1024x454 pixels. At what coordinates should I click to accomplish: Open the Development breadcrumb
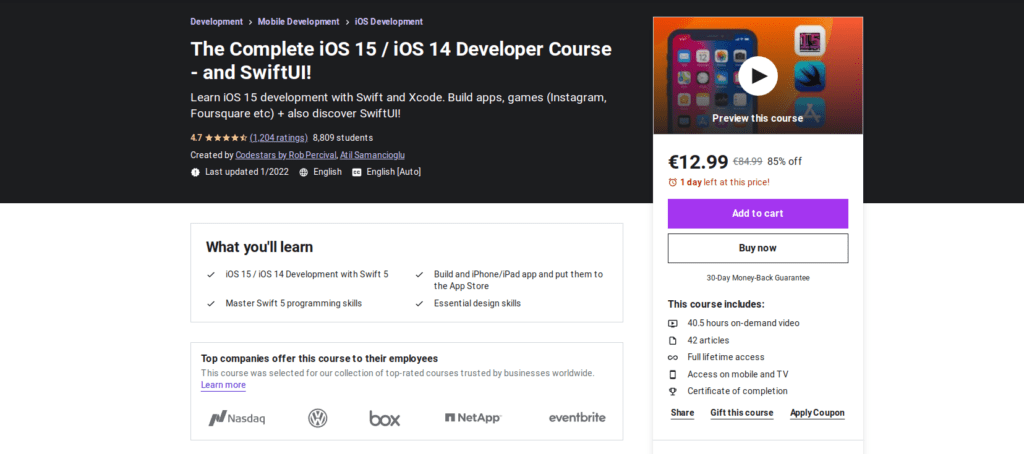coord(217,22)
